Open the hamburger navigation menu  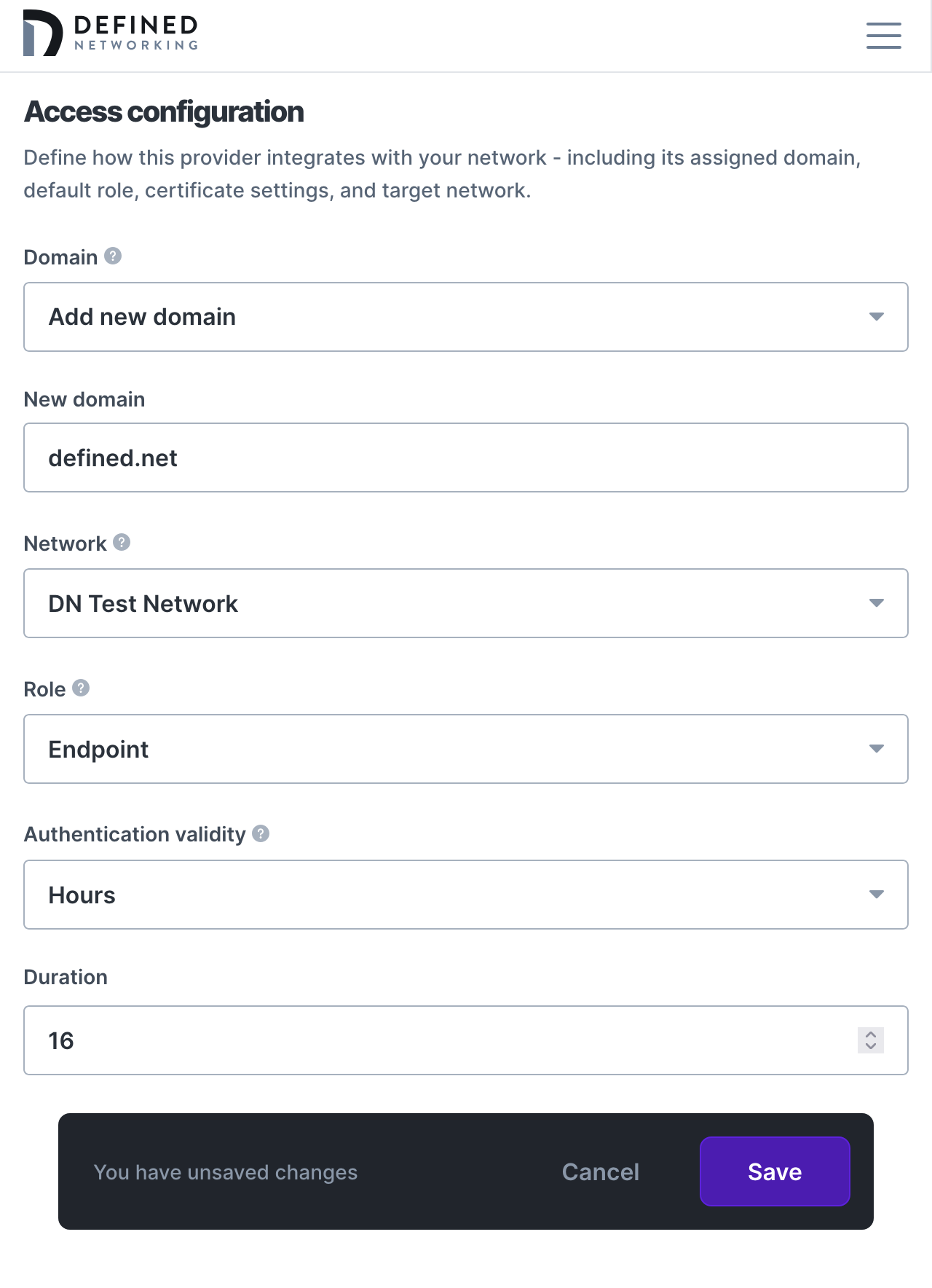883,36
